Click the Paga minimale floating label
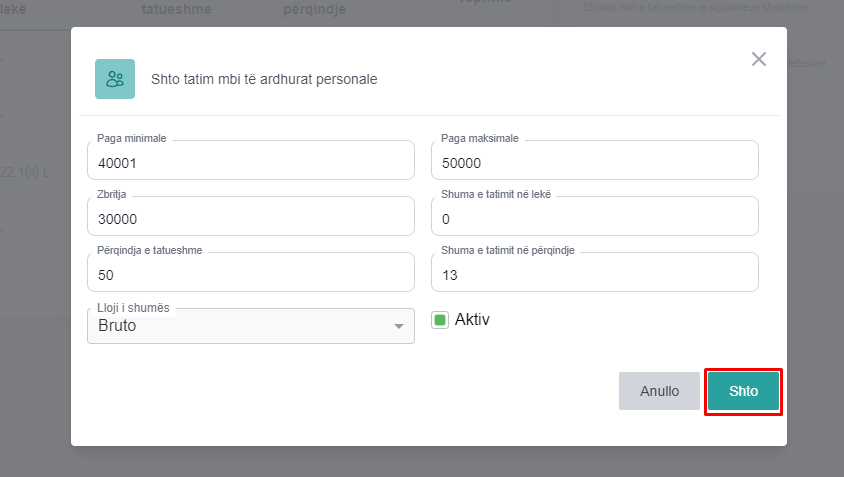The image size is (844, 477). (138, 139)
